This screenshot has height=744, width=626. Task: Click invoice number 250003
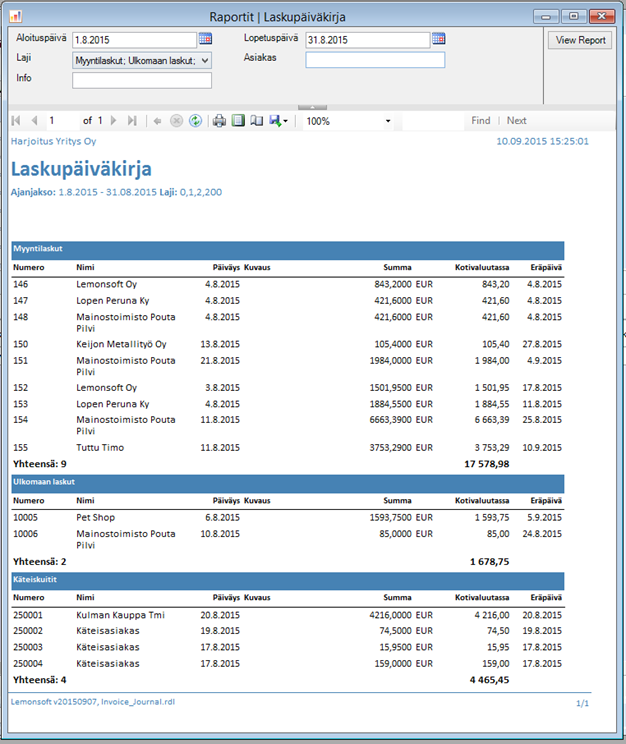click(28, 647)
